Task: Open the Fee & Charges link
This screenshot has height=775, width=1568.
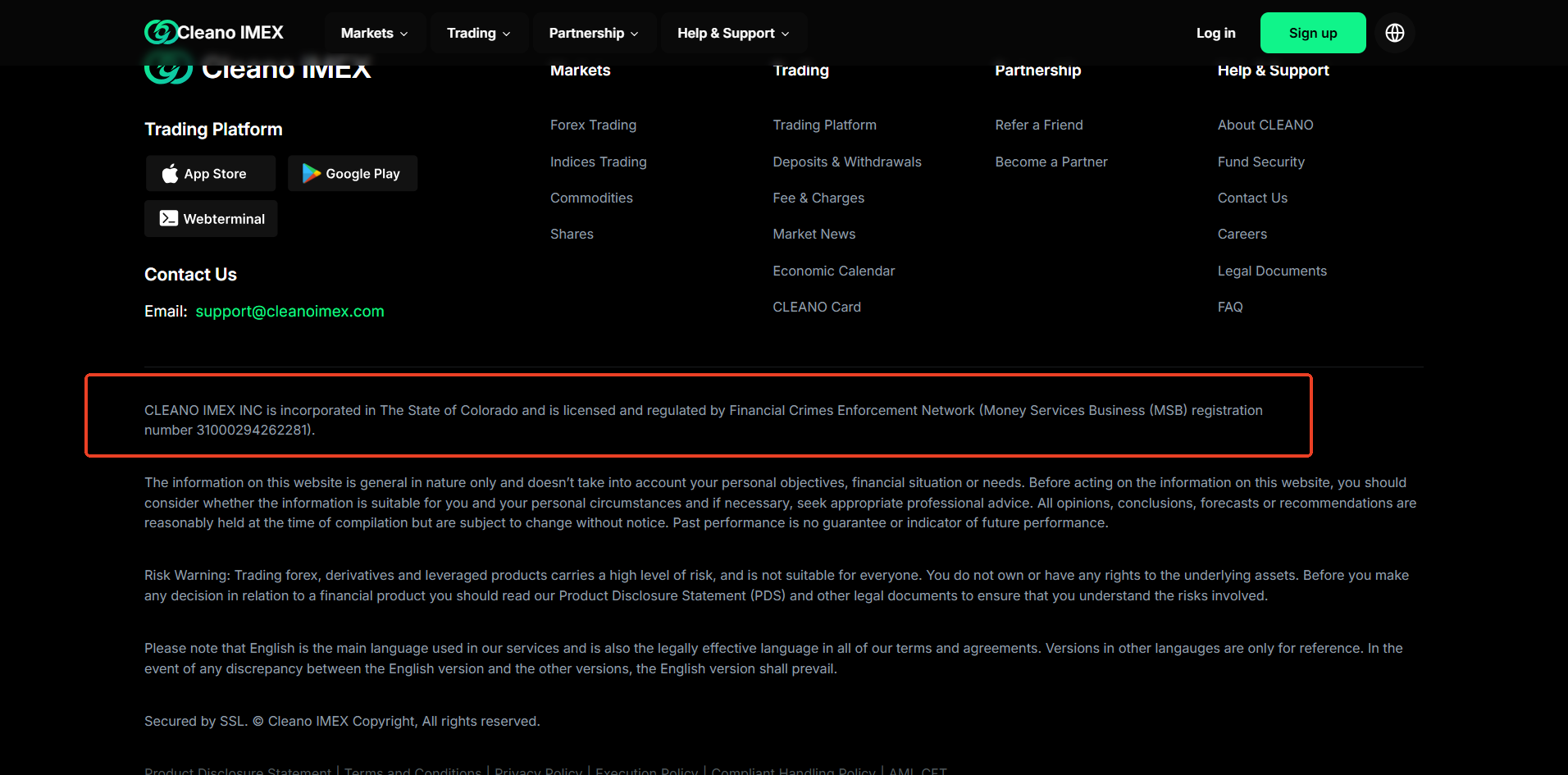Action: [818, 198]
